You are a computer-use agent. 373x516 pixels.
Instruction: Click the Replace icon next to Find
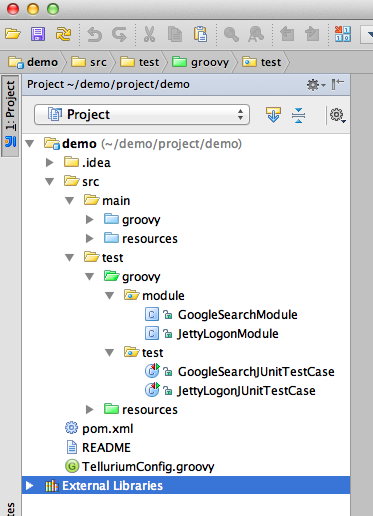click(256, 34)
